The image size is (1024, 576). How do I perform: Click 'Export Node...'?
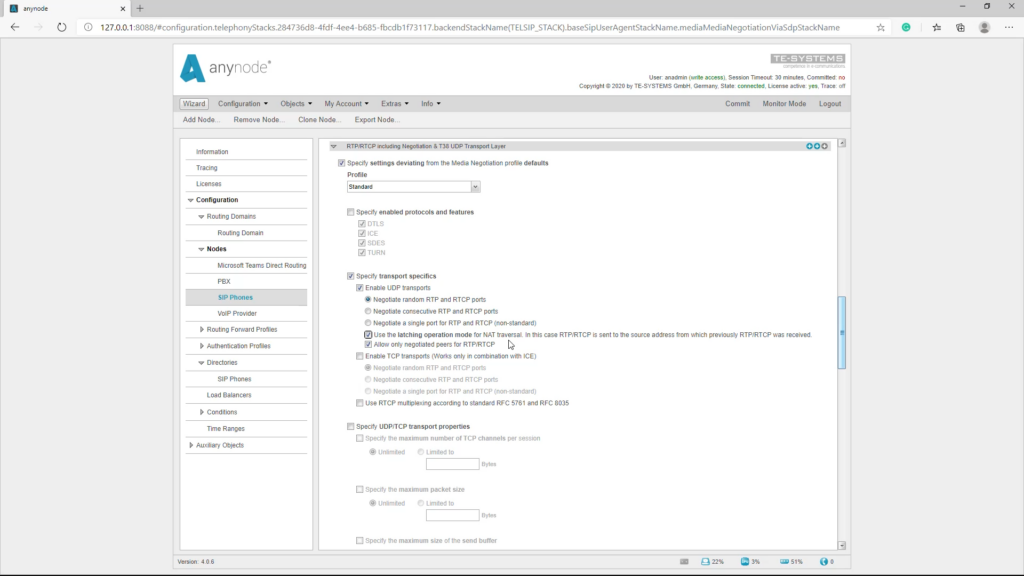(x=377, y=120)
